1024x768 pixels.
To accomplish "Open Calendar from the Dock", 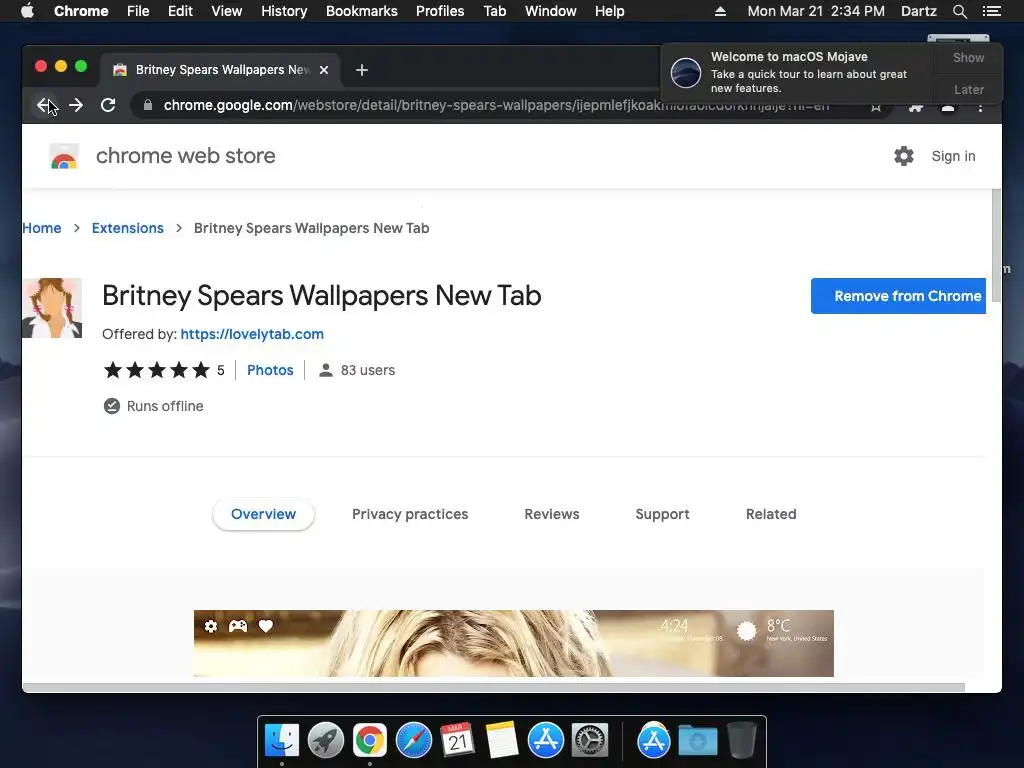I will (457, 741).
